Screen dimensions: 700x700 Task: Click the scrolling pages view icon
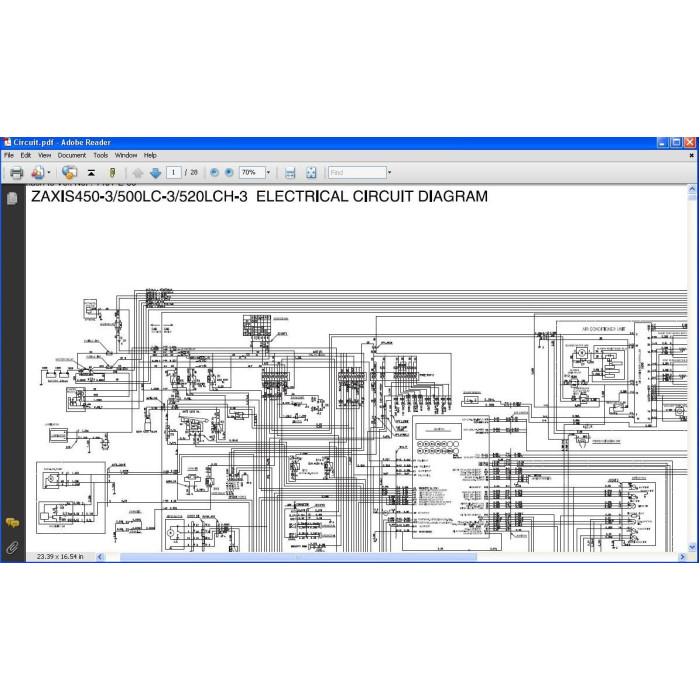pos(290,173)
